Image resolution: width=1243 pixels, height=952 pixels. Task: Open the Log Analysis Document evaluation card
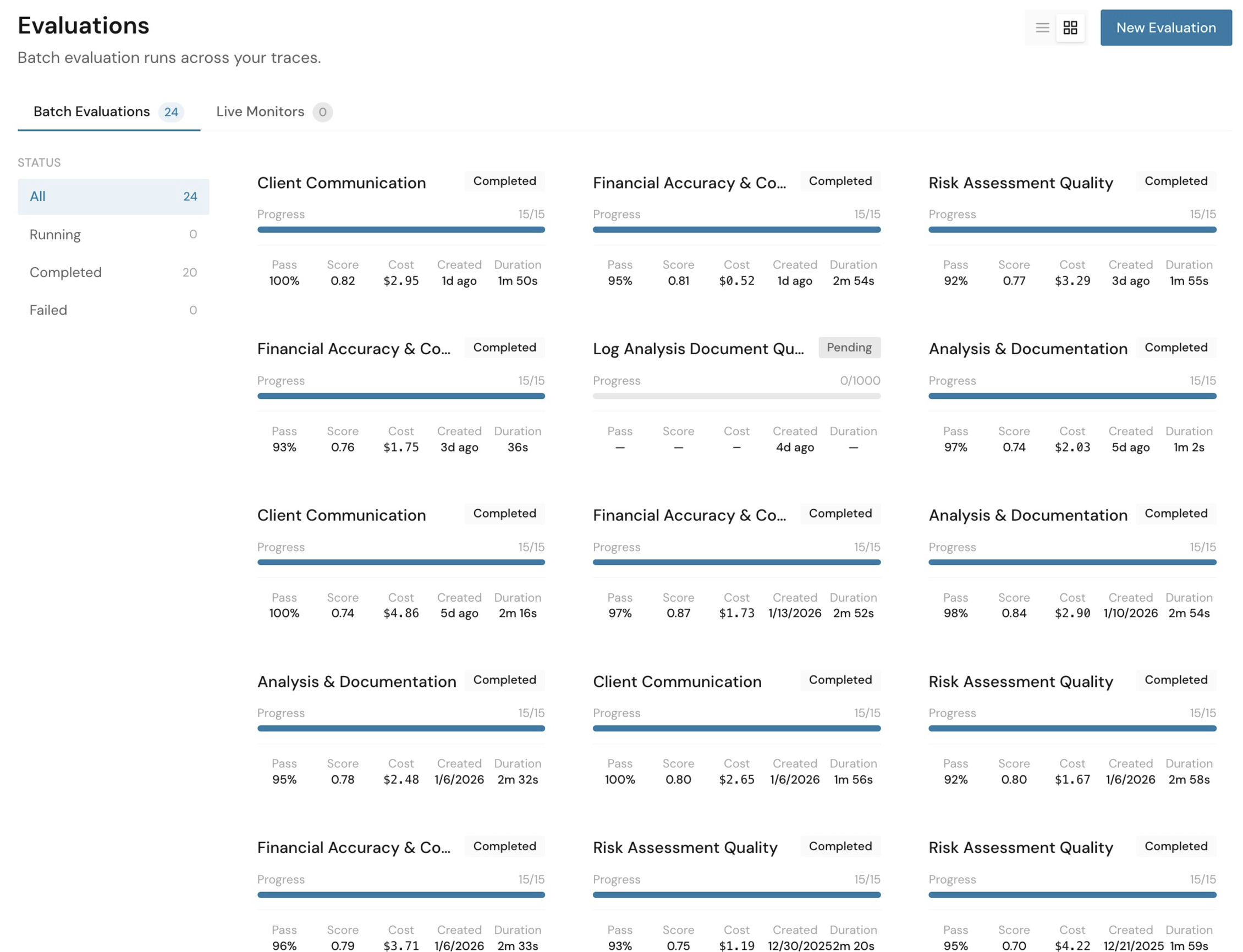[x=698, y=349]
